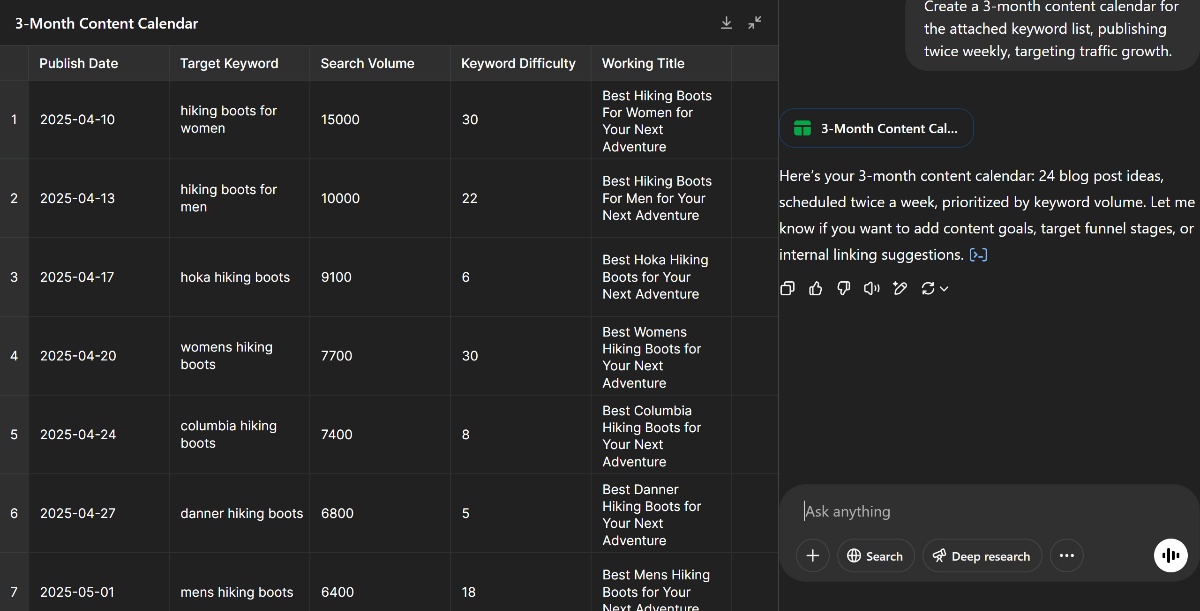
Task: Select cell 2025-04-10
Action: coord(99,120)
